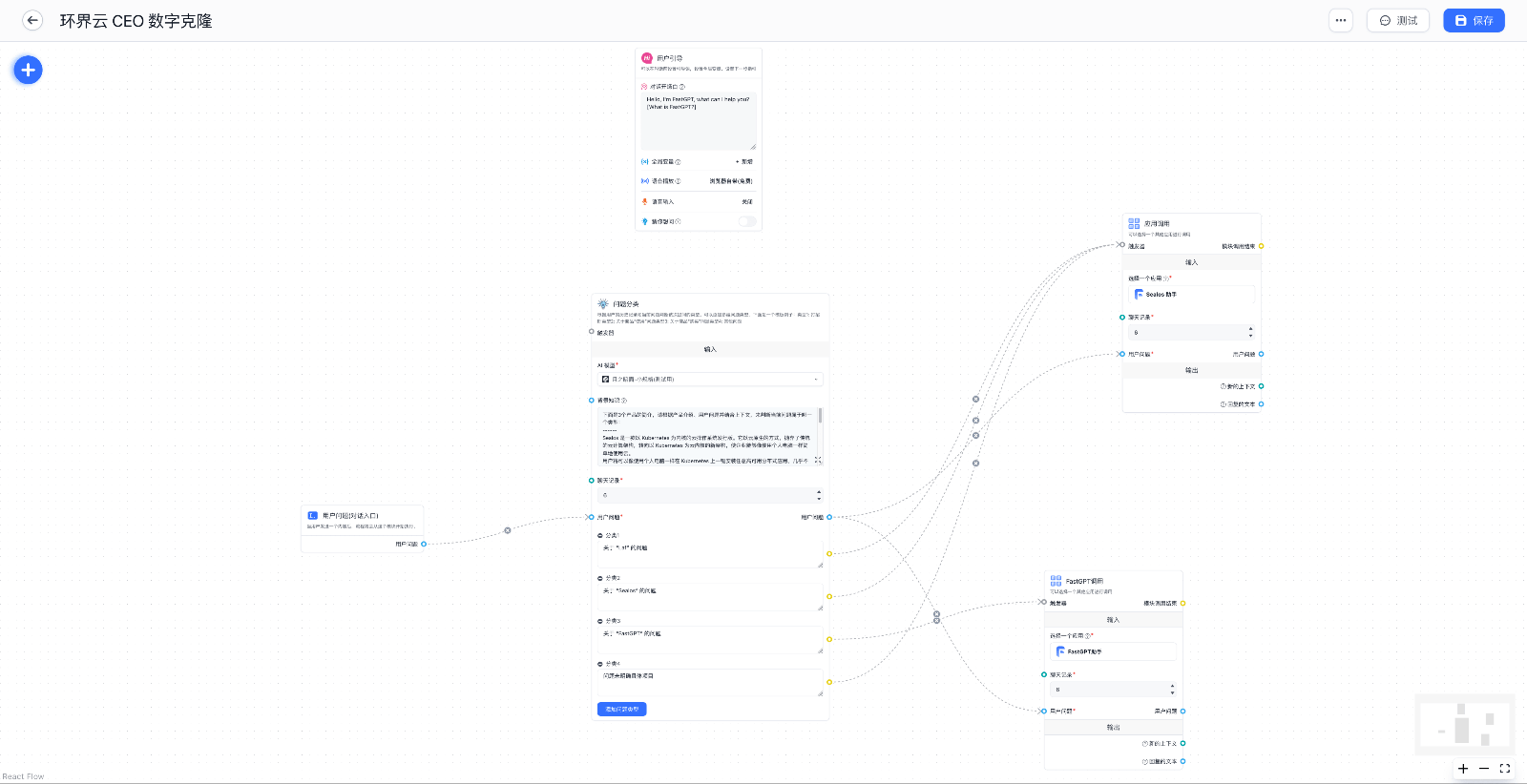Toggle the 猜你想问 switch in 用户引导
Screen dimensions: 1527x784
pyautogui.click(x=746, y=221)
